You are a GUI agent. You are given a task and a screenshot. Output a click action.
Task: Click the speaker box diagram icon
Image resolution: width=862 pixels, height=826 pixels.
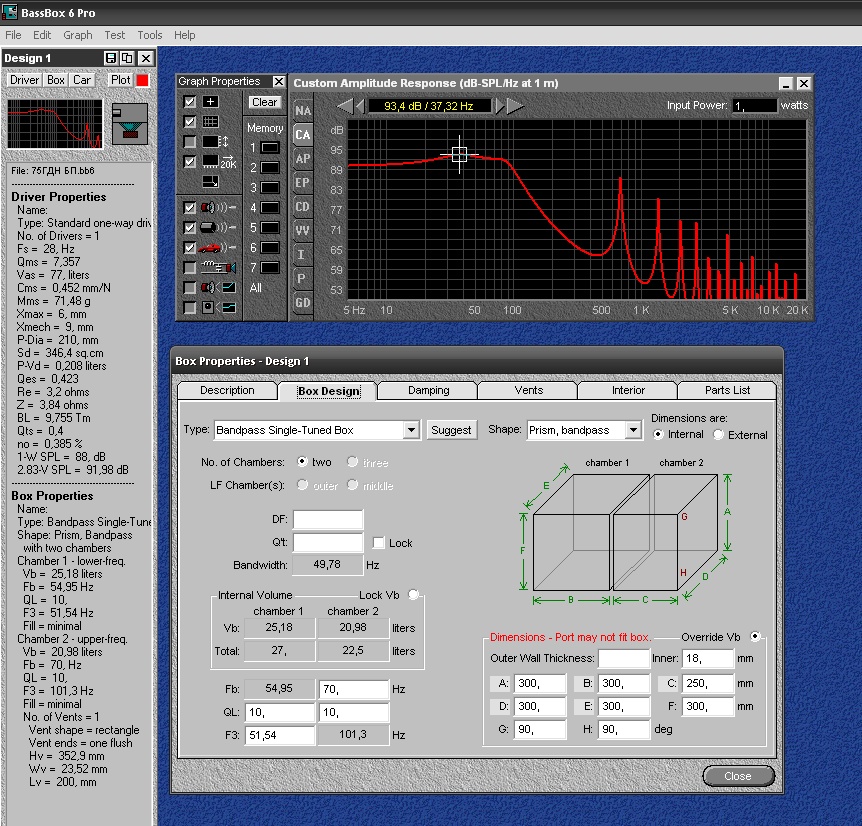coord(129,123)
